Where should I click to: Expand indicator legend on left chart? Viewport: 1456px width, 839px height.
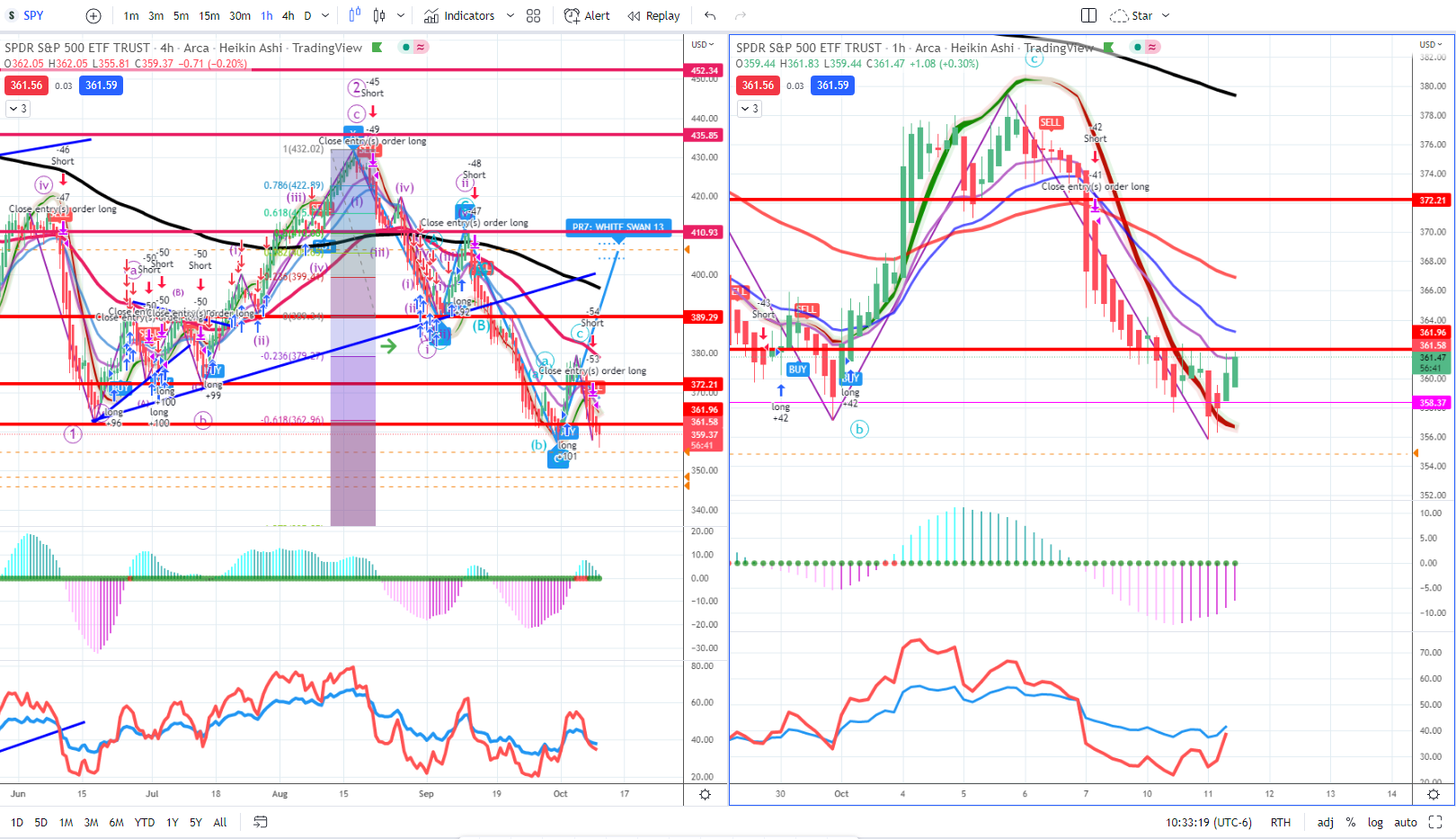[18, 109]
